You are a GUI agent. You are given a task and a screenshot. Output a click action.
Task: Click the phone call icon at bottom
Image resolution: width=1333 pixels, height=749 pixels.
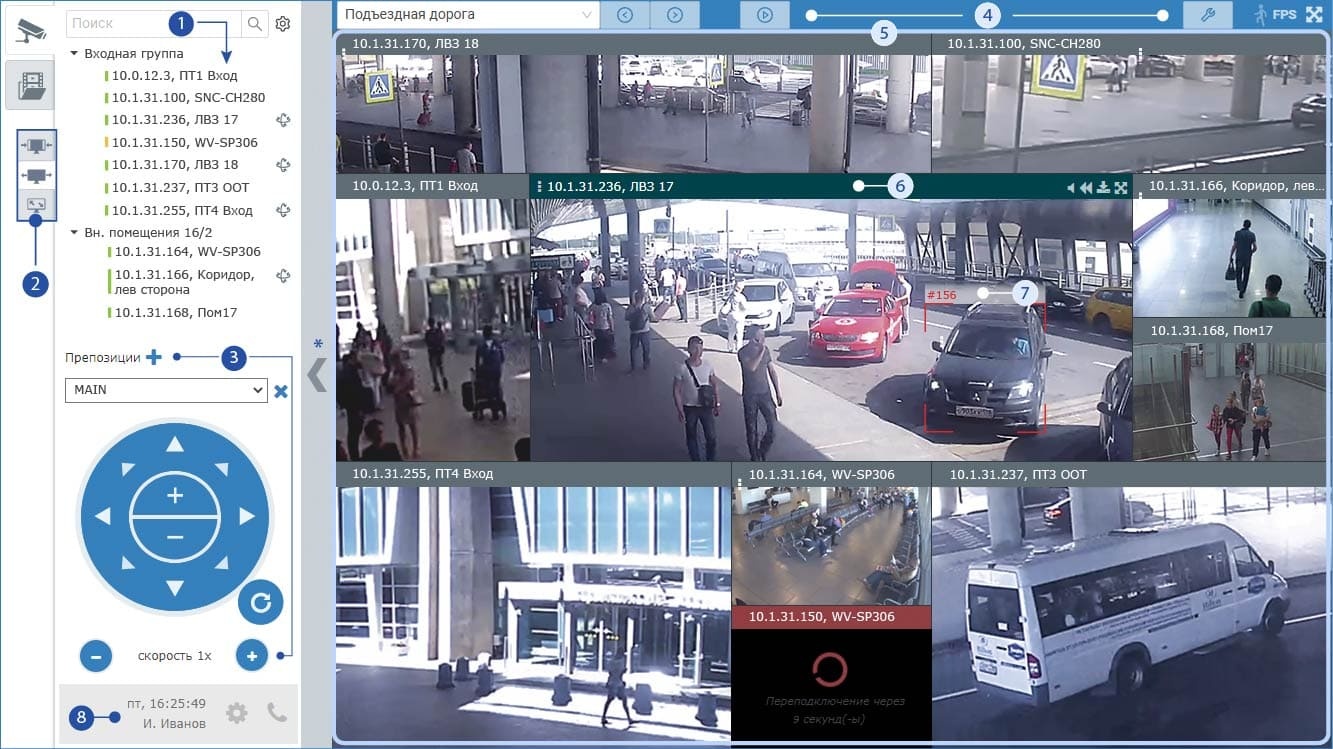277,713
